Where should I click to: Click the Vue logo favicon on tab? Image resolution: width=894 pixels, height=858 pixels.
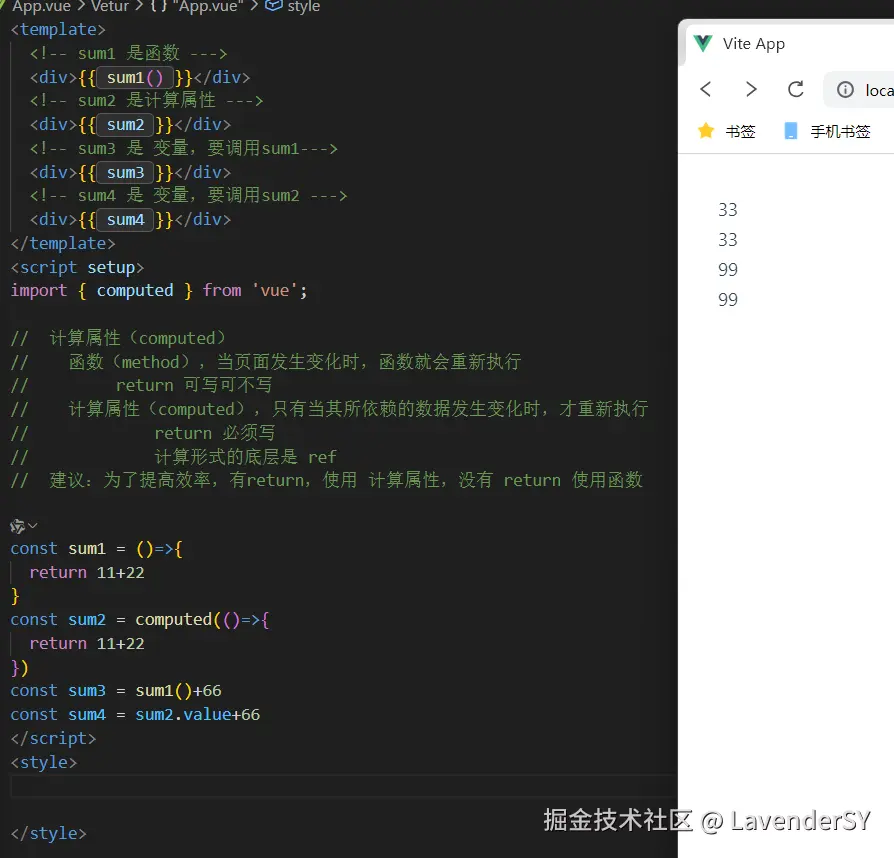703,44
